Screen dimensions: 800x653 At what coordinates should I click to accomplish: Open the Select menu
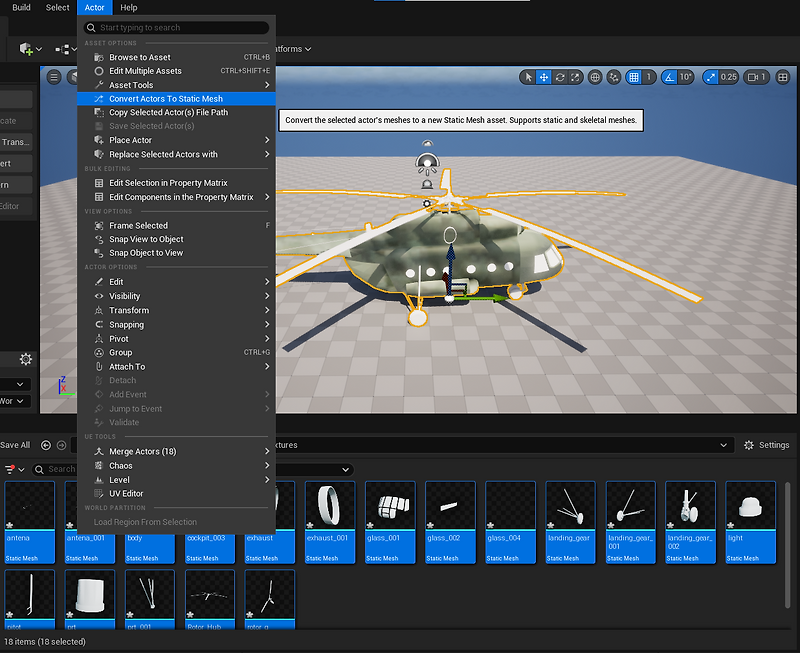pos(57,8)
